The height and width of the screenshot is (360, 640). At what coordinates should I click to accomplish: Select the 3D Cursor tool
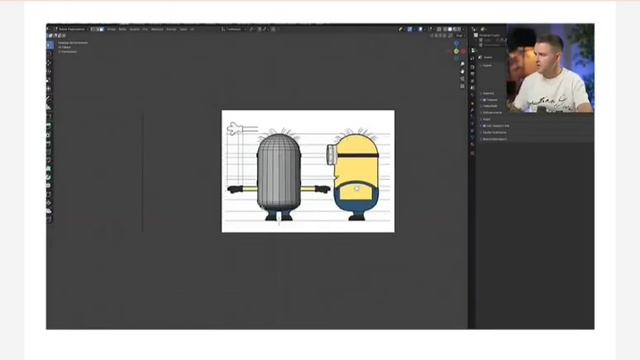tap(50, 53)
